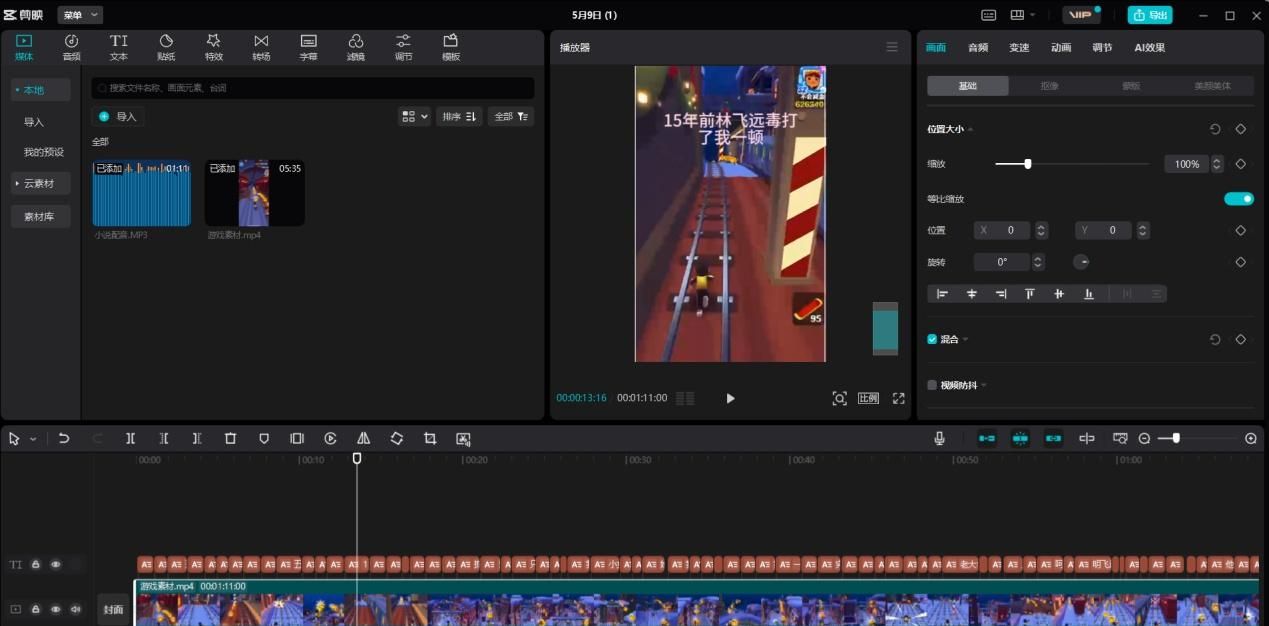The height and width of the screenshot is (626, 1269).
Task: Click the mirror flip icon in timeline toolbar
Action: (x=363, y=439)
